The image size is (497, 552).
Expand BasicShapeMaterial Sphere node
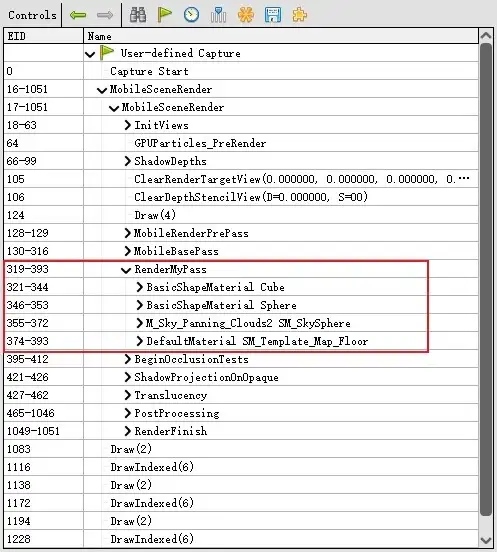(140, 305)
